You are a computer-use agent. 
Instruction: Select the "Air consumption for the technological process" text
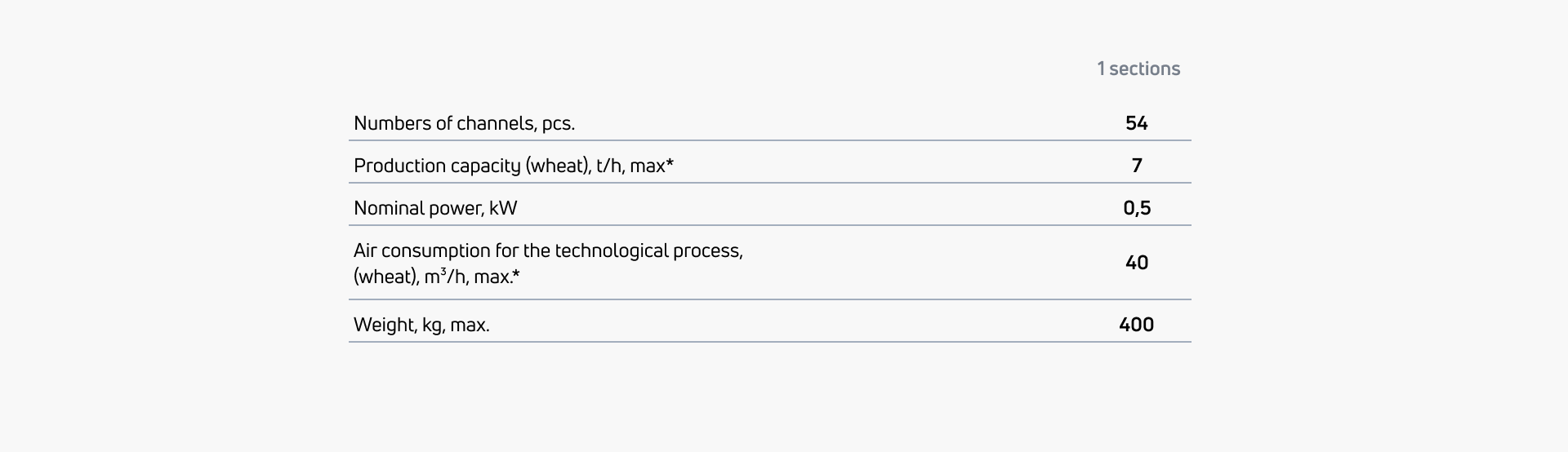pyautogui.click(x=548, y=250)
